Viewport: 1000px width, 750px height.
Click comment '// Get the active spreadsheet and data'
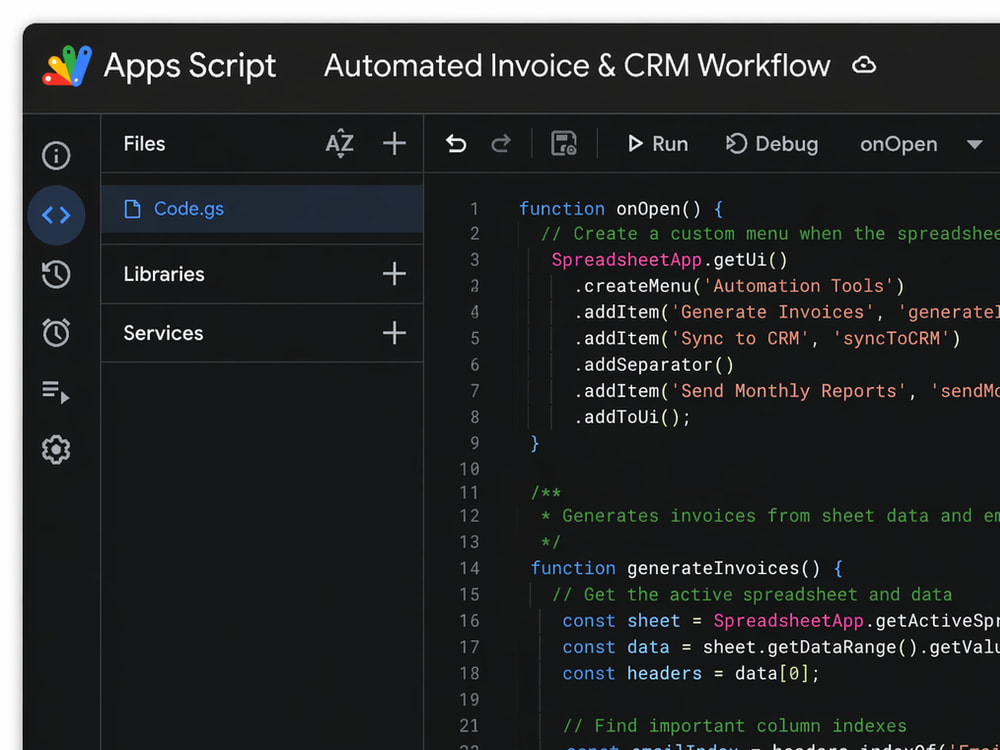pyautogui.click(x=752, y=594)
